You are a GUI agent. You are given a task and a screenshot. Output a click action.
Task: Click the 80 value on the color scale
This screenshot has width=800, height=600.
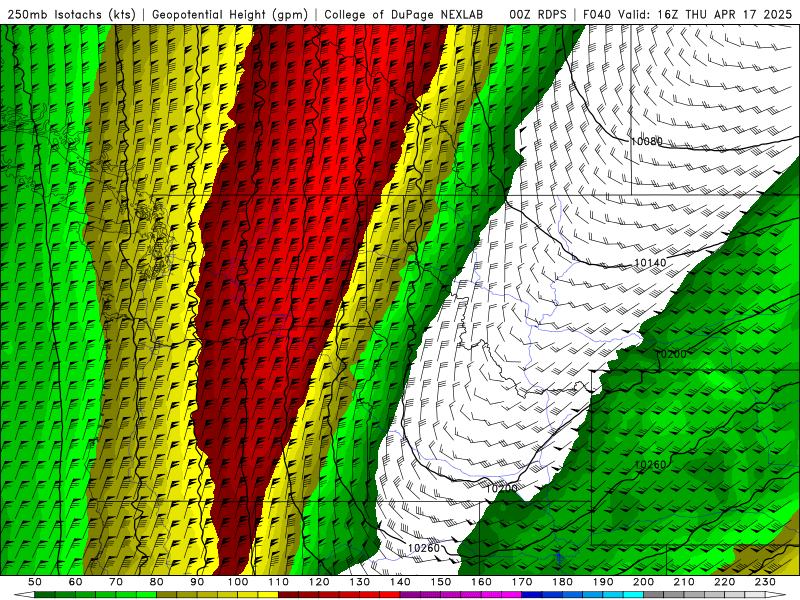(156, 582)
